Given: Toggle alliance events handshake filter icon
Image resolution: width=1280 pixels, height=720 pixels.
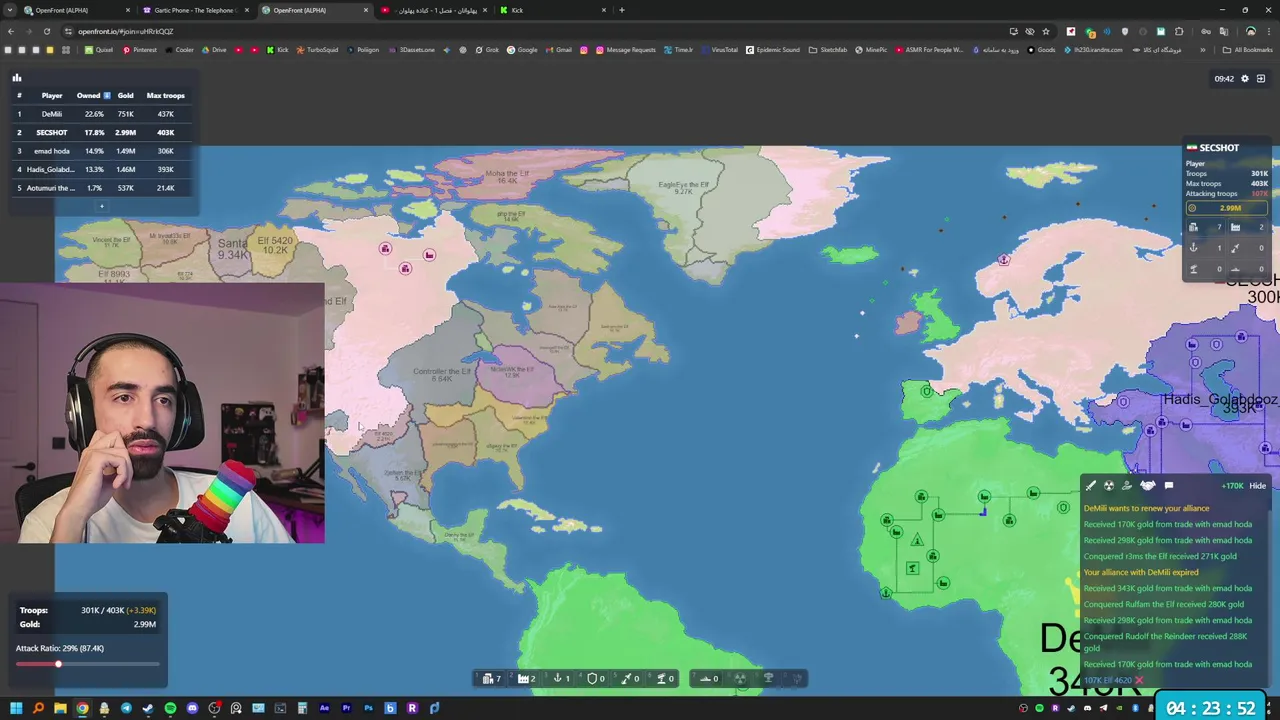Looking at the screenshot, I should pyautogui.click(x=1148, y=486).
